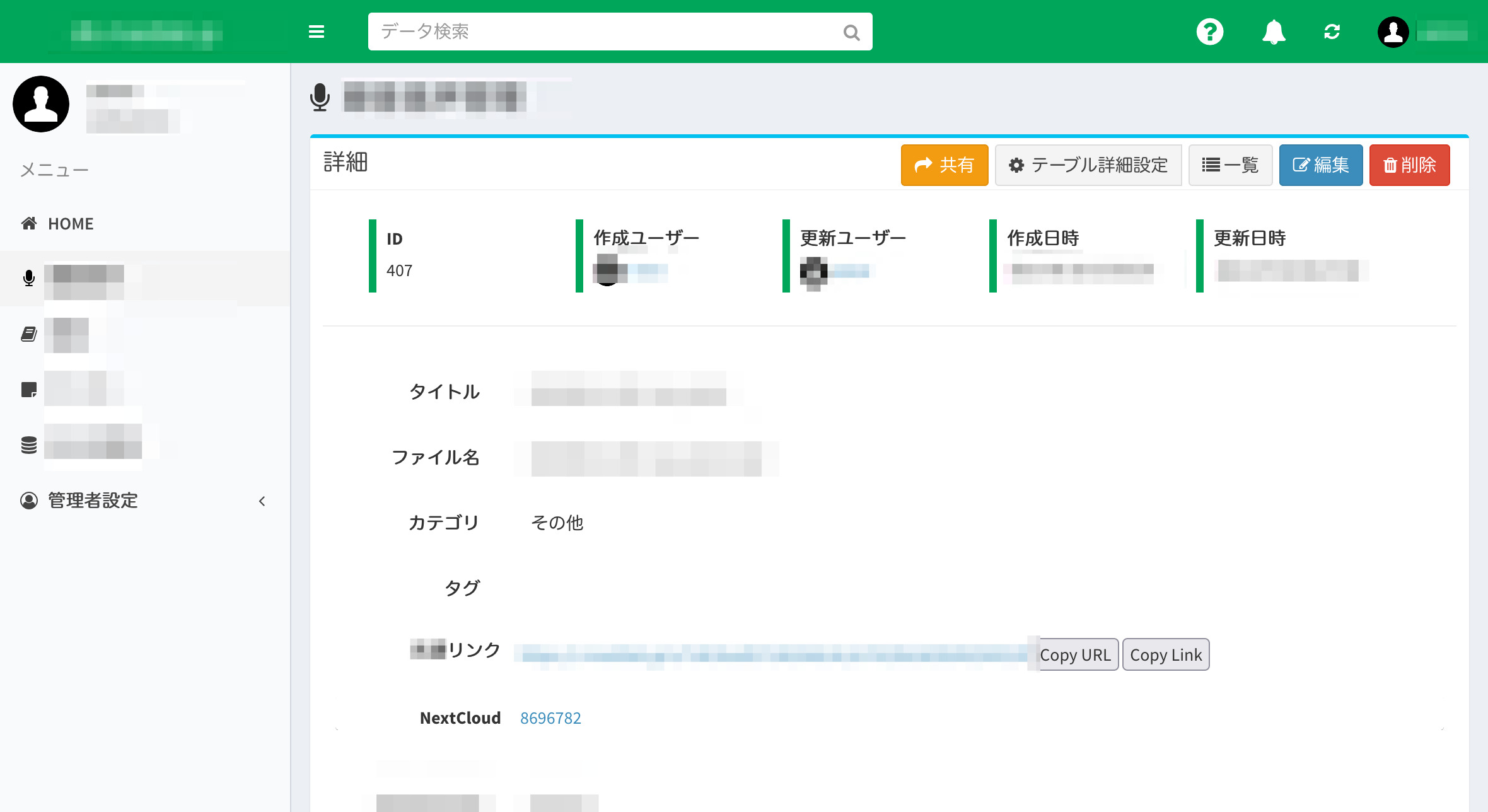This screenshot has width=1488, height=812.
Task: Click the blue 編集 edit button
Action: tap(1320, 165)
